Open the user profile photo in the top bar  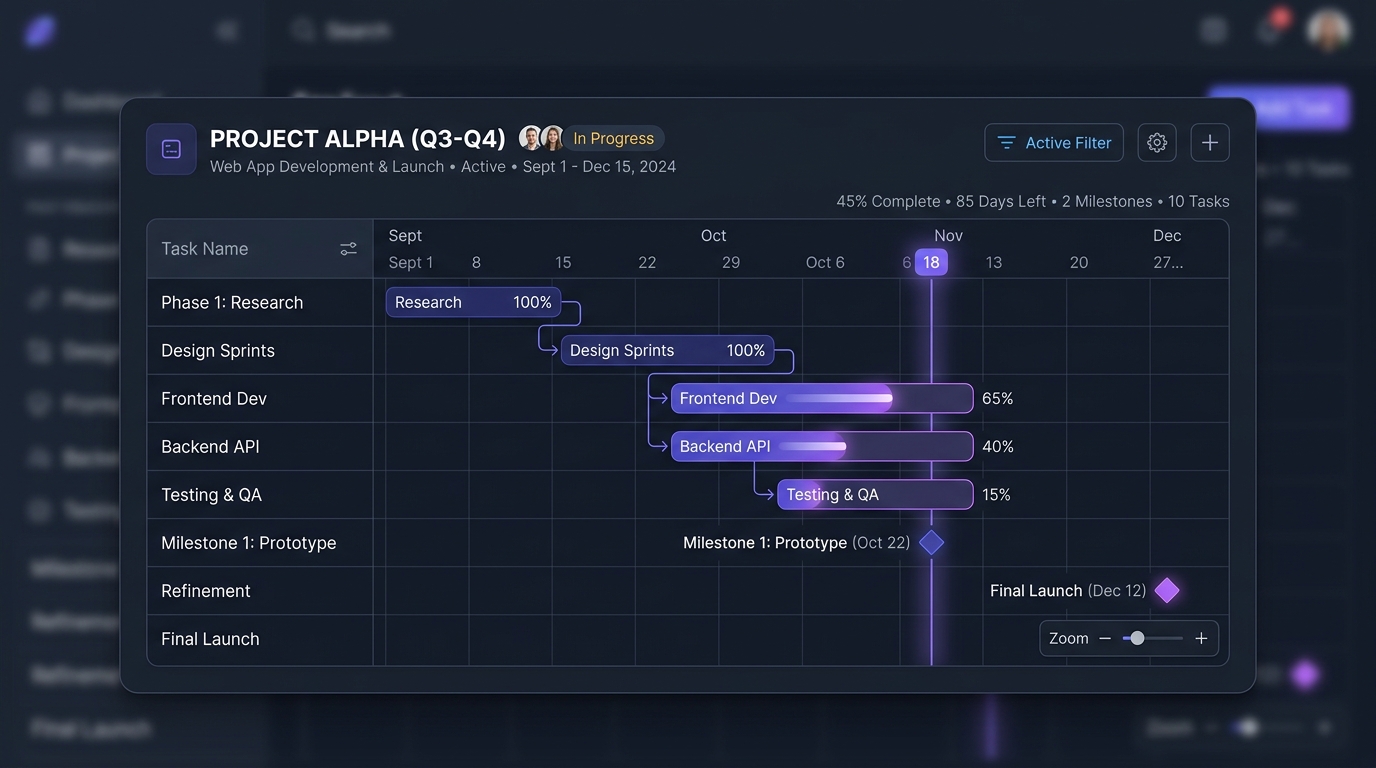pyautogui.click(x=1329, y=31)
